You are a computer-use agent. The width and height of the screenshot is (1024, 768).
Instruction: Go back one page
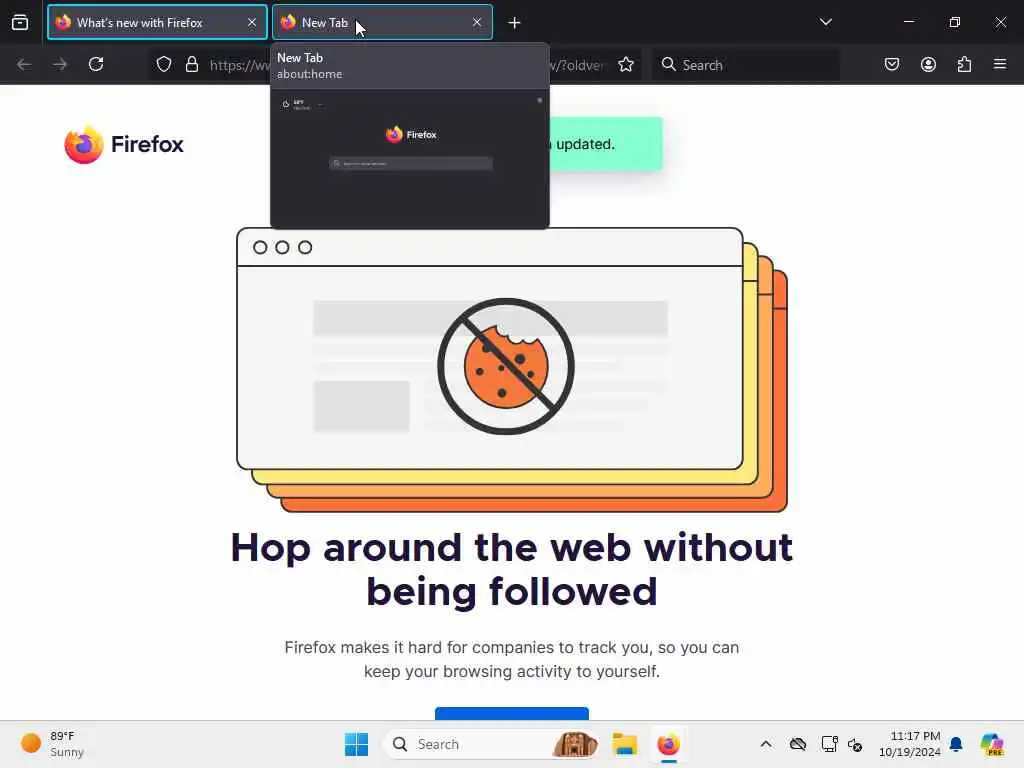click(24, 64)
